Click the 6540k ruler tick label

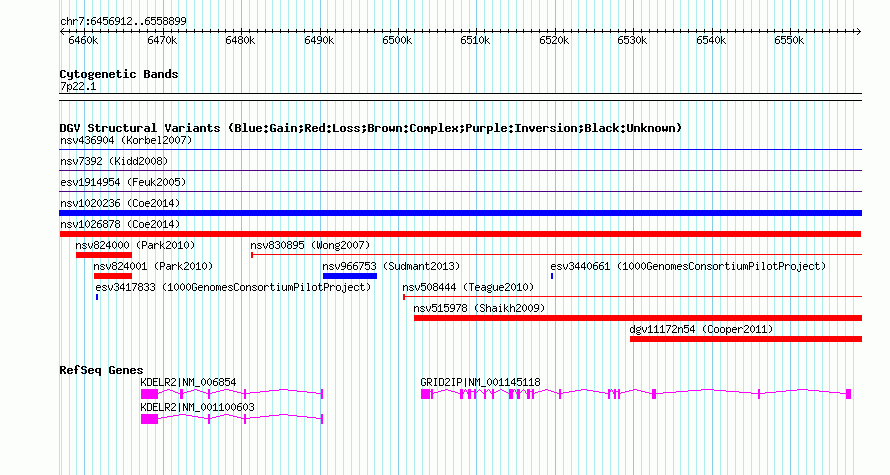pos(711,40)
